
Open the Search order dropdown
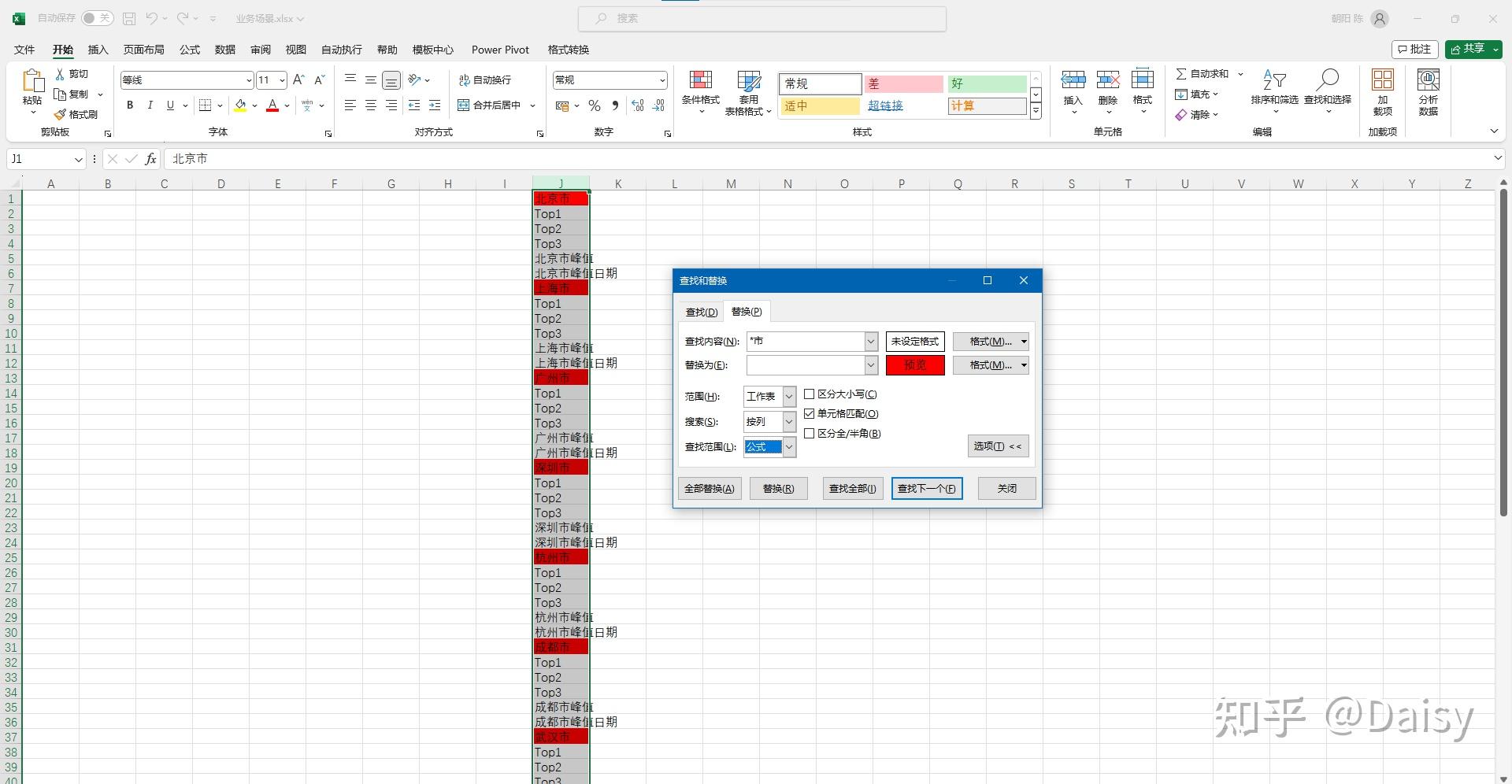(x=789, y=422)
